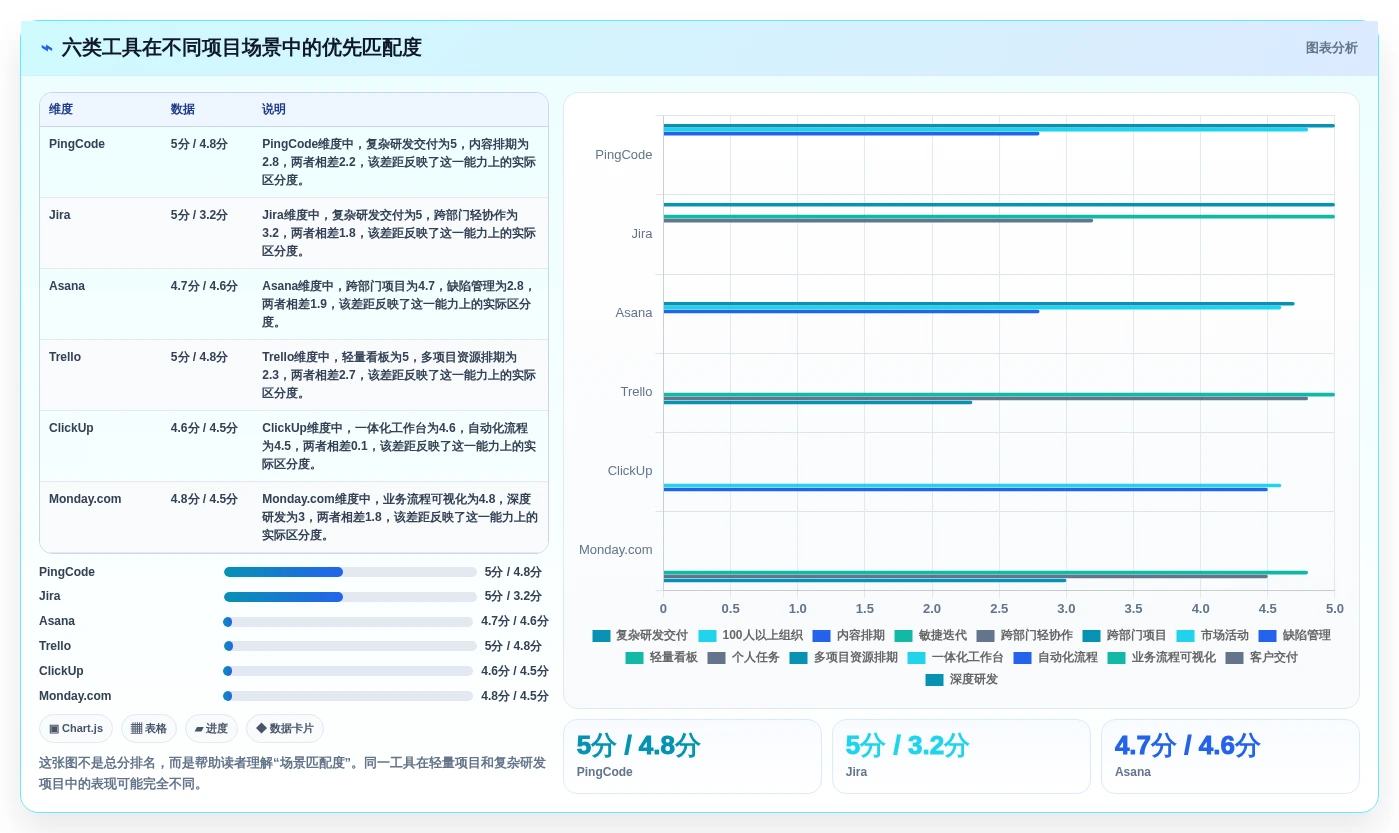Toggle the 跨部门轻协作 legend entry
The width and height of the screenshot is (1399, 833).
pyautogui.click(x=1024, y=636)
